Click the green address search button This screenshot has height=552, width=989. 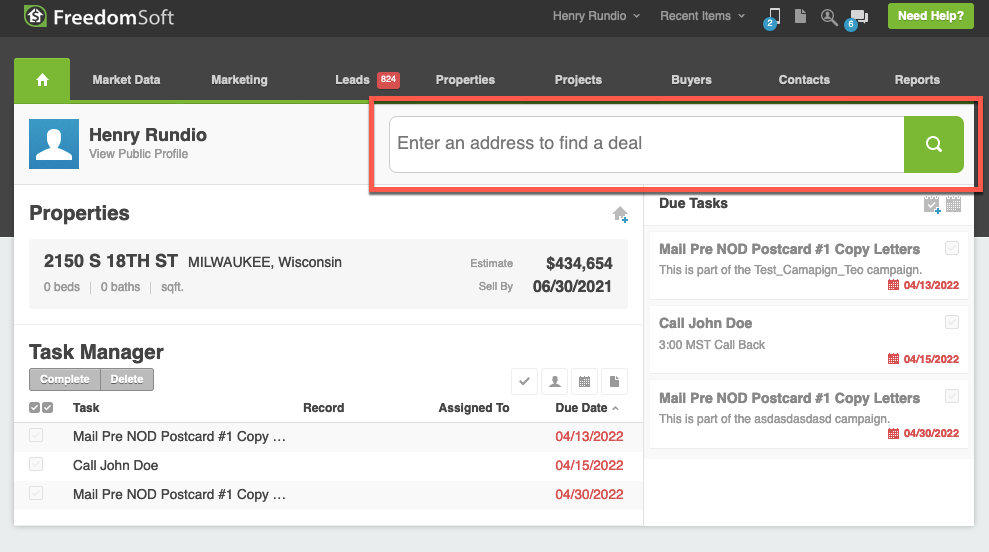[934, 144]
